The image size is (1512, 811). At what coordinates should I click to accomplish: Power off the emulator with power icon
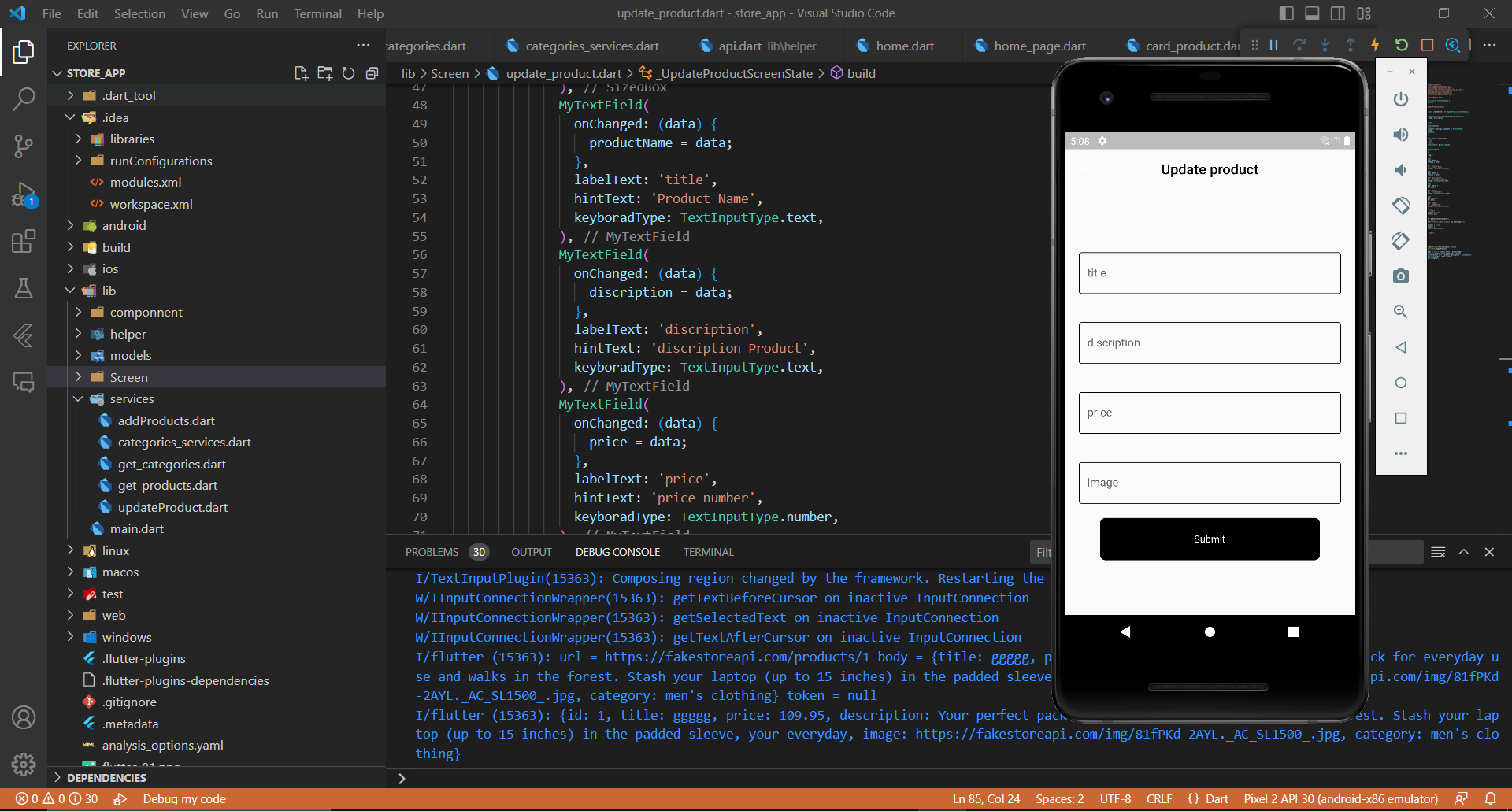coord(1401,99)
